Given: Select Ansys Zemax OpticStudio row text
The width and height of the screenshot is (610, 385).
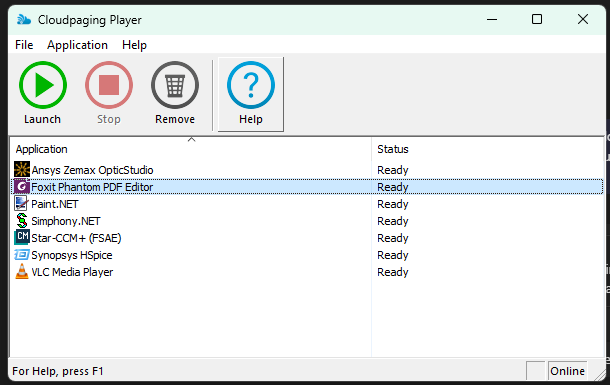Looking at the screenshot, I should coord(92,170).
